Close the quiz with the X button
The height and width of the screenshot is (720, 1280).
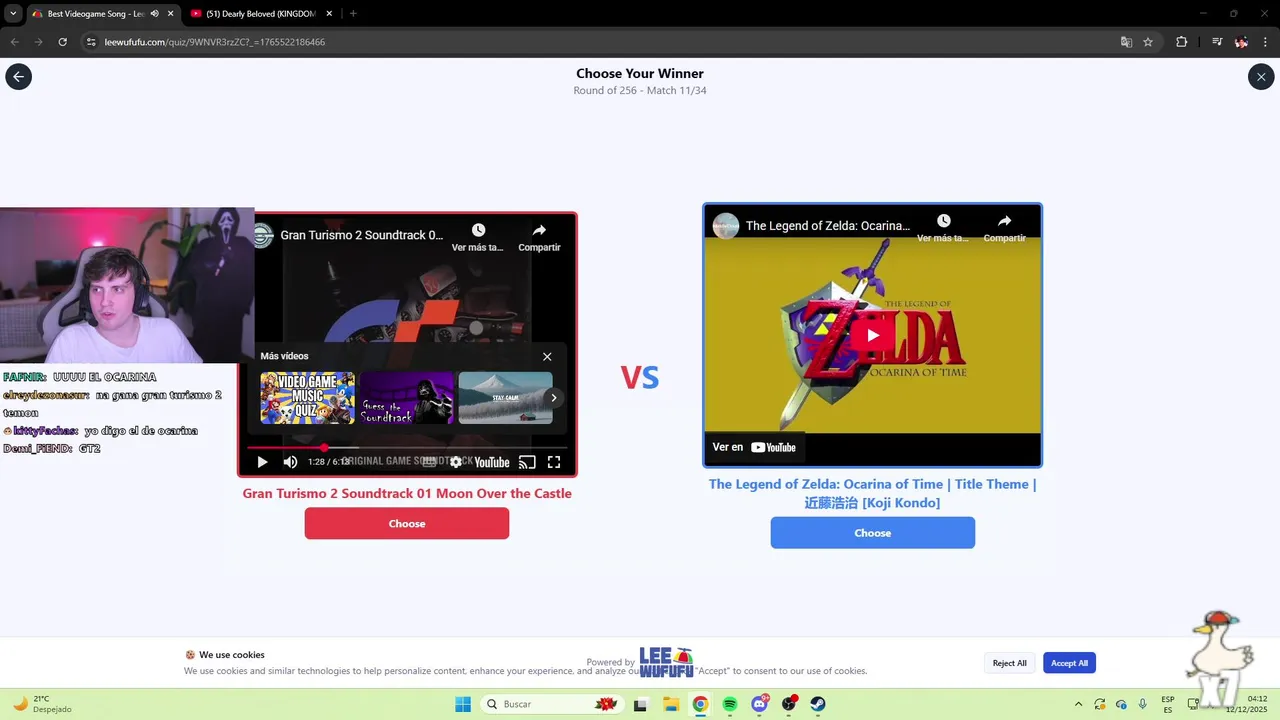coord(1261,76)
